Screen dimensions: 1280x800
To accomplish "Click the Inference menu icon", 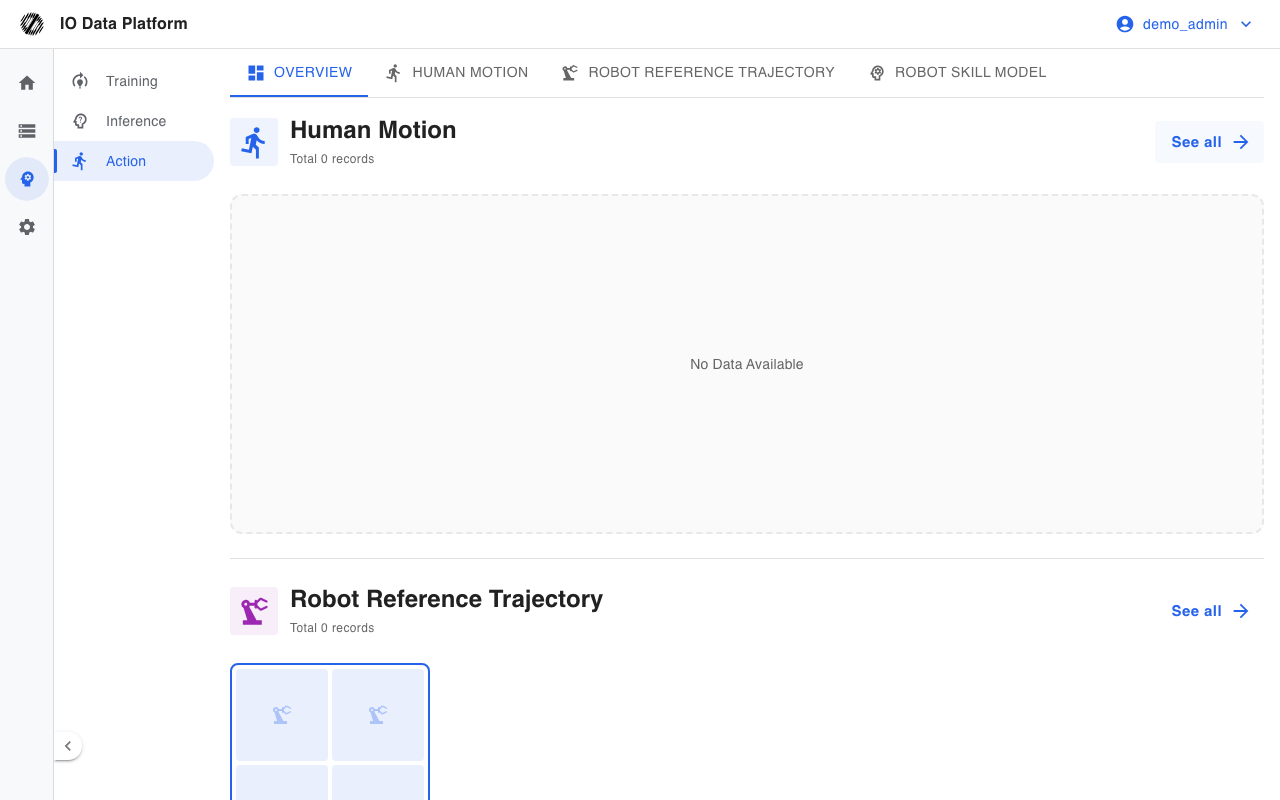I will 81,121.
